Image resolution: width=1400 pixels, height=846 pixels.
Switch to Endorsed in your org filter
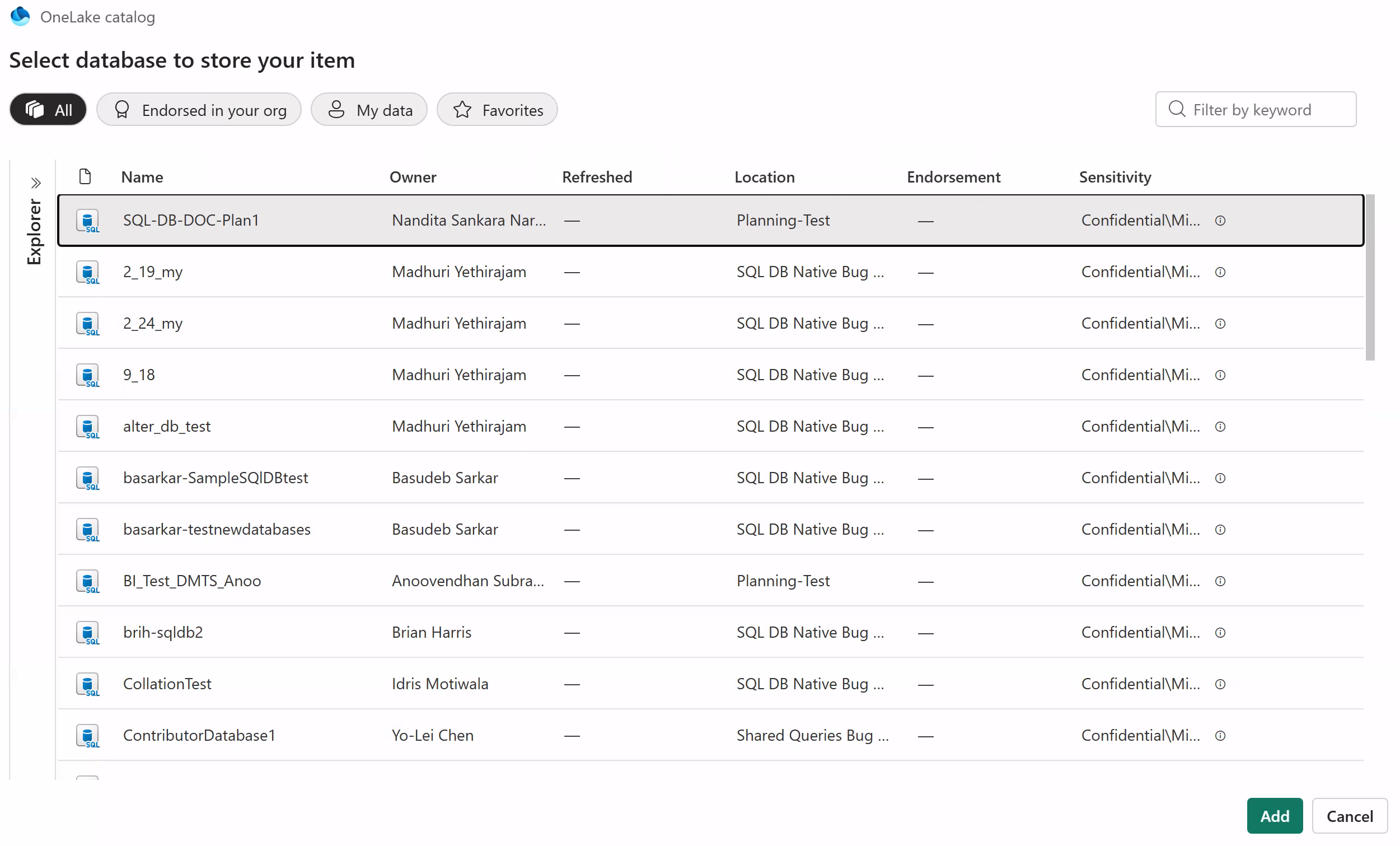click(x=199, y=110)
